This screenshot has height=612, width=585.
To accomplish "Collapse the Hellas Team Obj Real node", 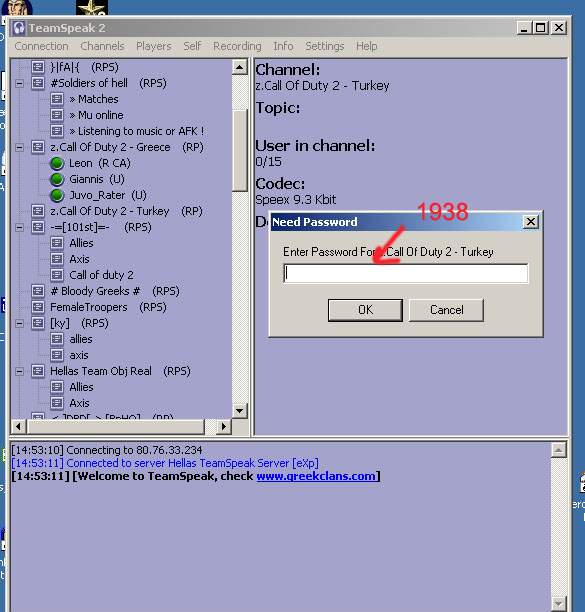I will tap(19, 372).
